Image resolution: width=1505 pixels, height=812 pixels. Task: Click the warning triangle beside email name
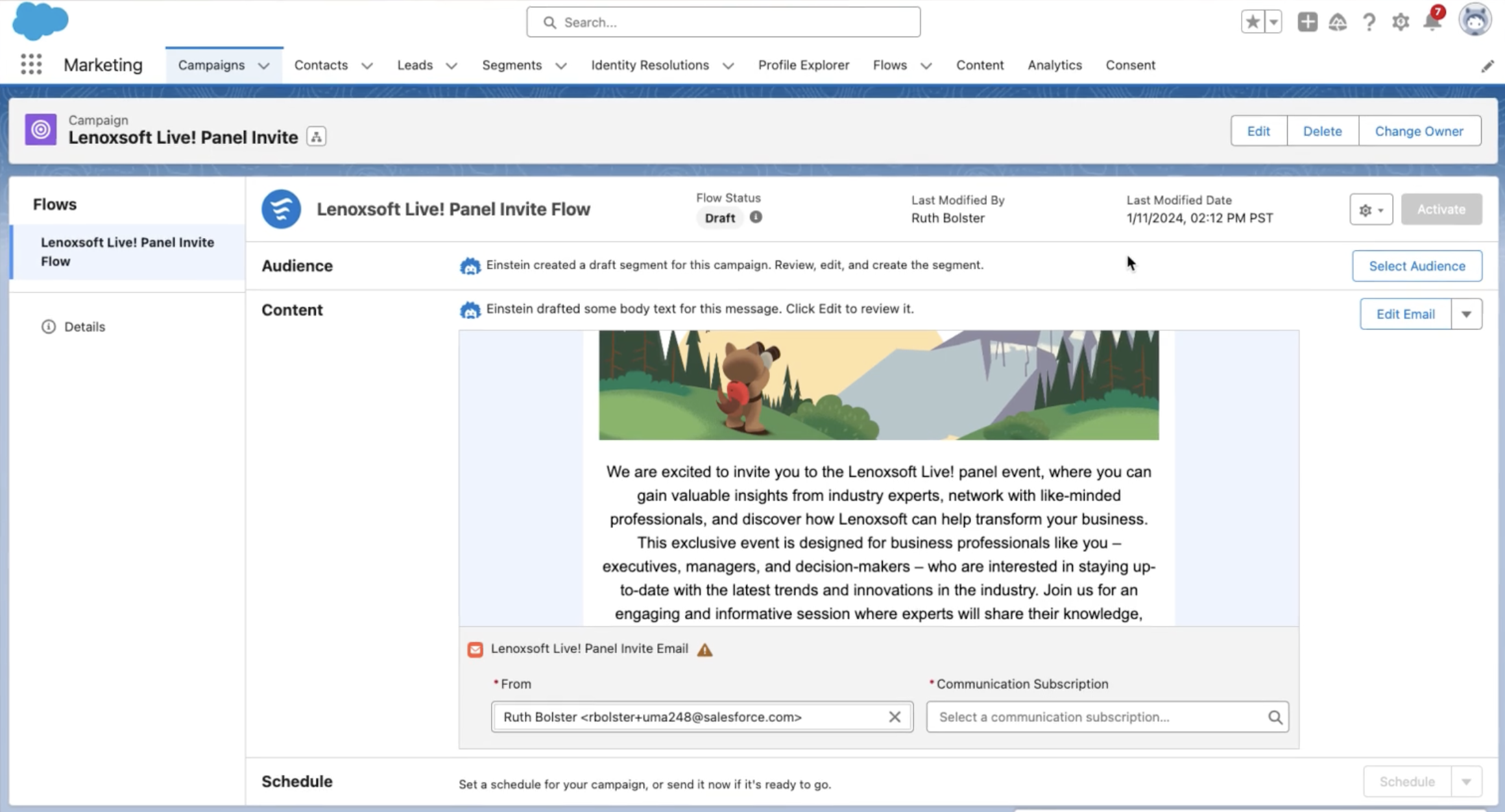(x=704, y=650)
